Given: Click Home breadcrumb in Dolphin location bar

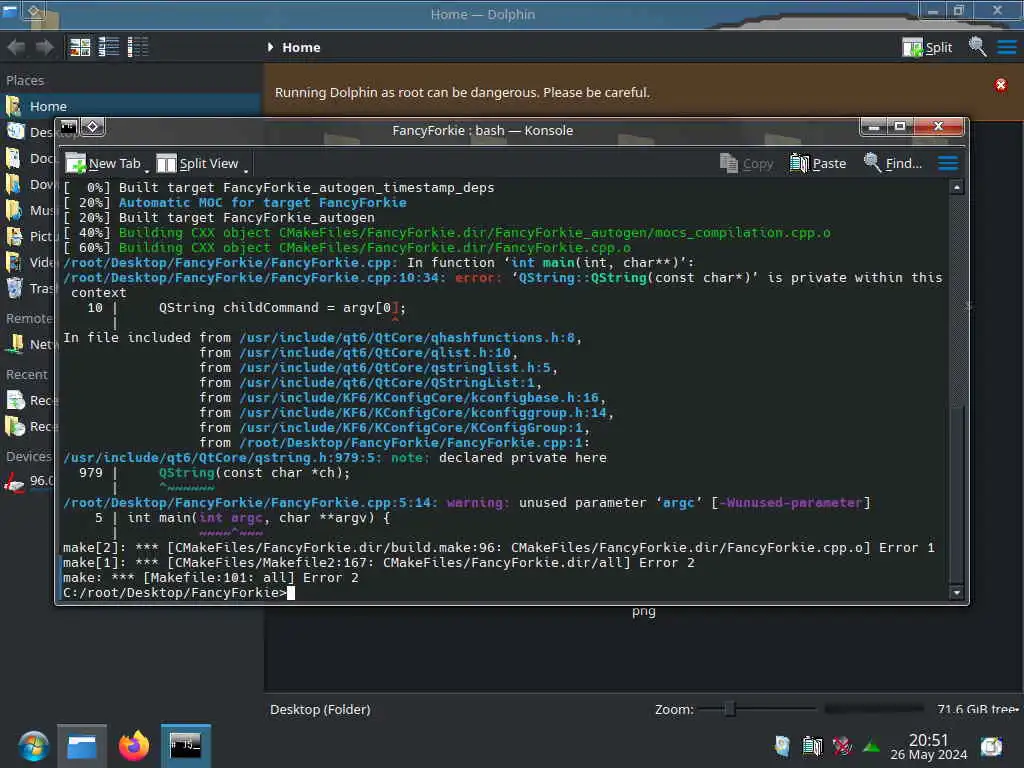Looking at the screenshot, I should click(x=301, y=48).
